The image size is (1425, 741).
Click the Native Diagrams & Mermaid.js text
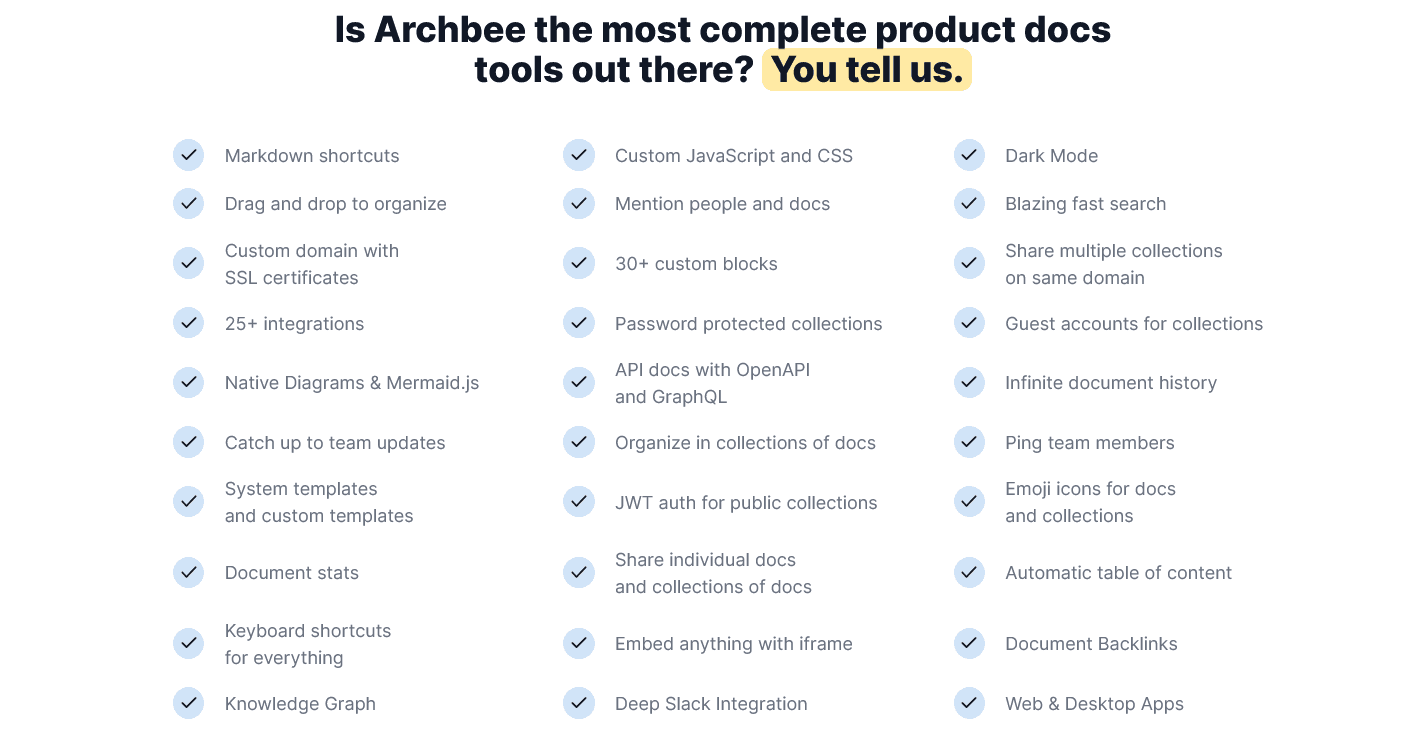(x=351, y=383)
